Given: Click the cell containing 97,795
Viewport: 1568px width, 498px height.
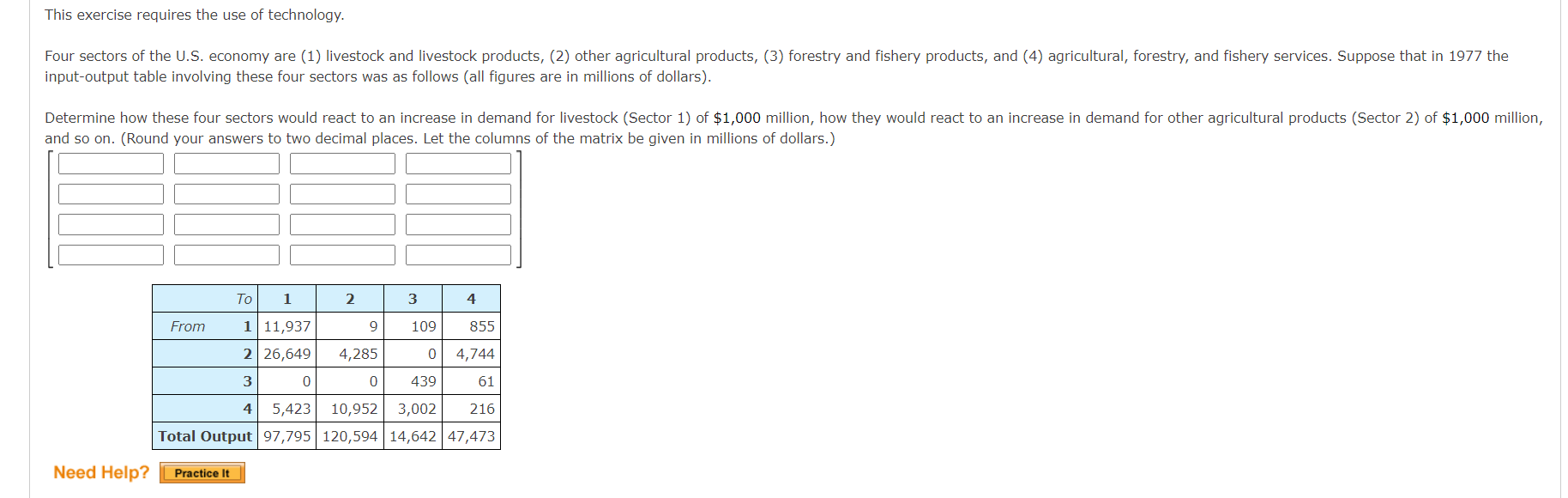Looking at the screenshot, I should [287, 436].
